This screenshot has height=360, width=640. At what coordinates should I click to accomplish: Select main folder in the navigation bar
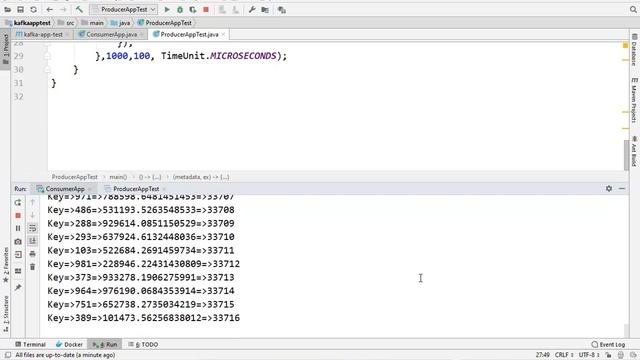pyautogui.click(x=93, y=23)
